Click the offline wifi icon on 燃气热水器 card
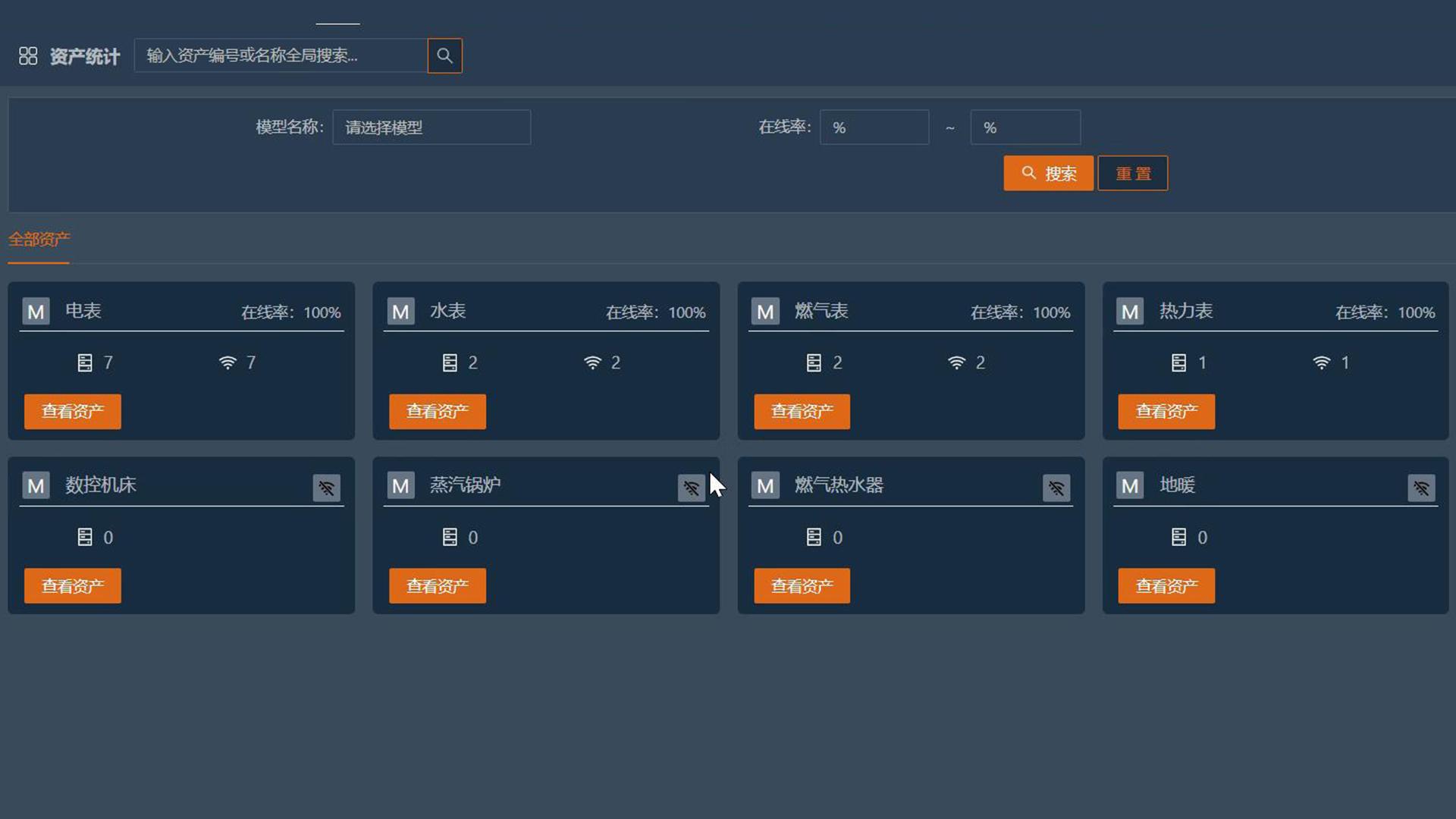1456x819 pixels. tap(1056, 488)
